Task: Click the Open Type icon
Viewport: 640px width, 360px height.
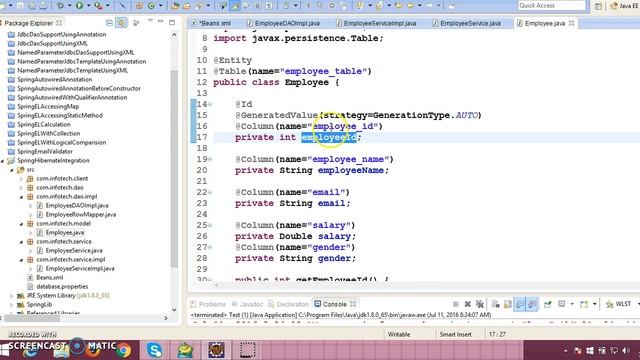Action: [x=175, y=6]
